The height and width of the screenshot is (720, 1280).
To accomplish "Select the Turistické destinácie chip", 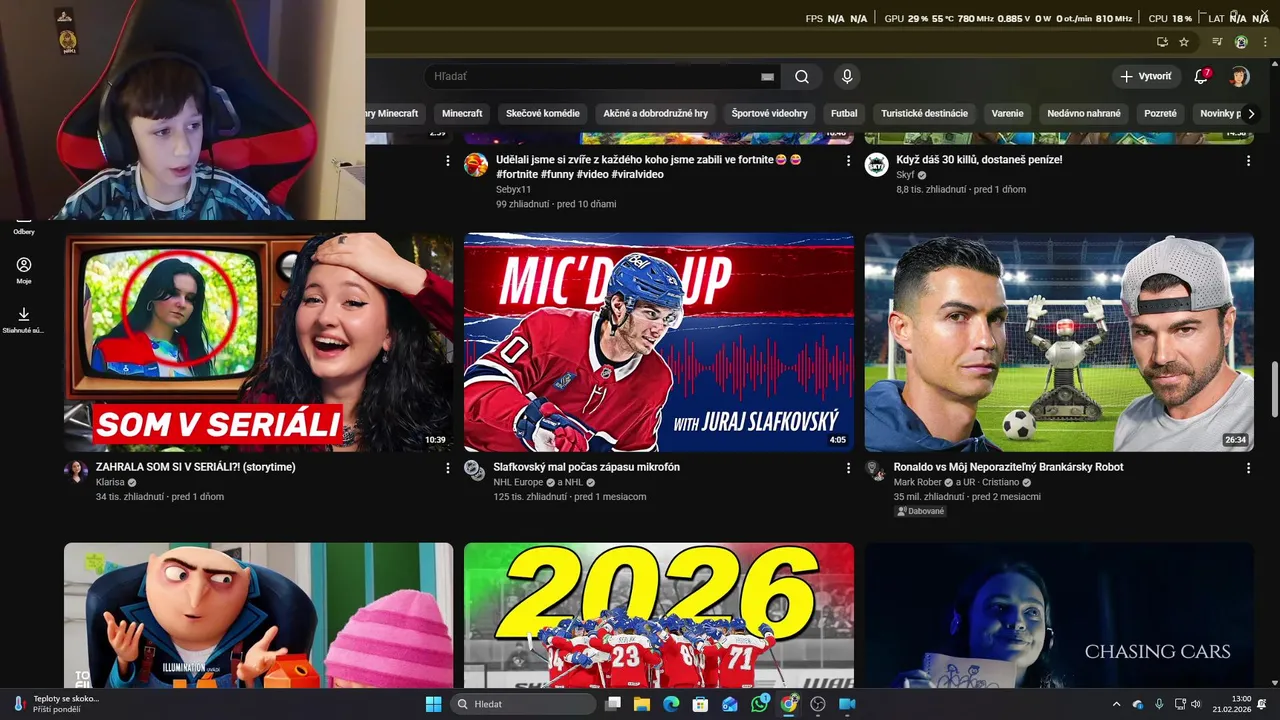I will 924,113.
